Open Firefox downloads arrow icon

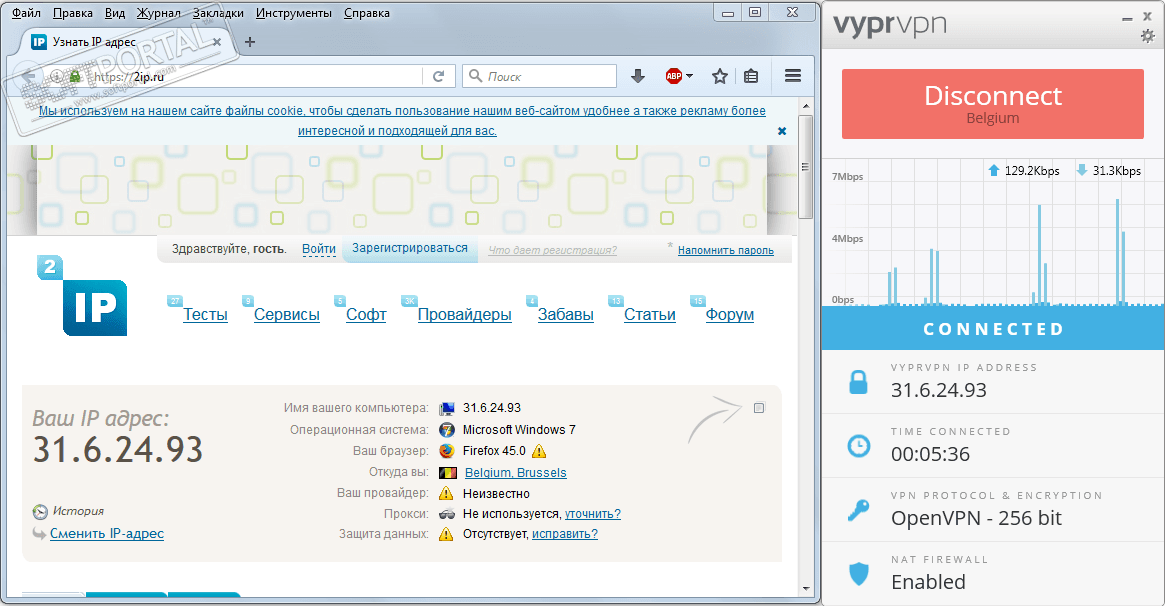(x=637, y=76)
